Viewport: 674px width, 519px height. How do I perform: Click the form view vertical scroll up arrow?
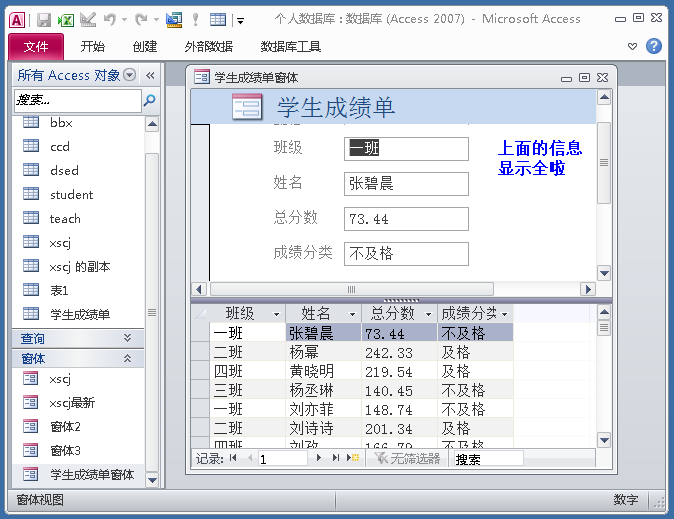(x=604, y=98)
